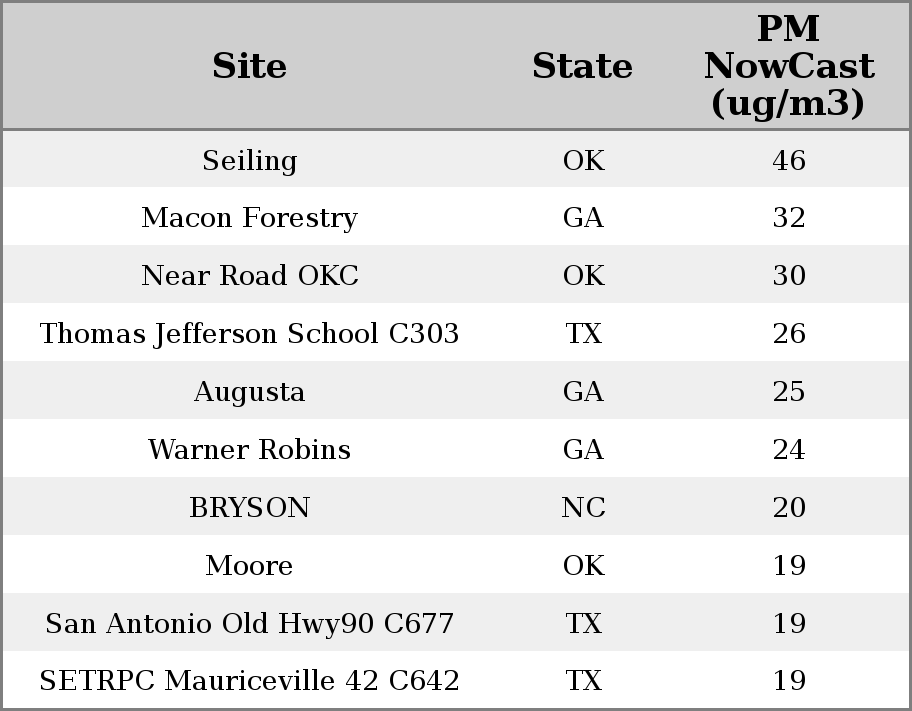Screen dimensions: 912x711
Task: Click the Near Road OKC site name
Action: 249,276
